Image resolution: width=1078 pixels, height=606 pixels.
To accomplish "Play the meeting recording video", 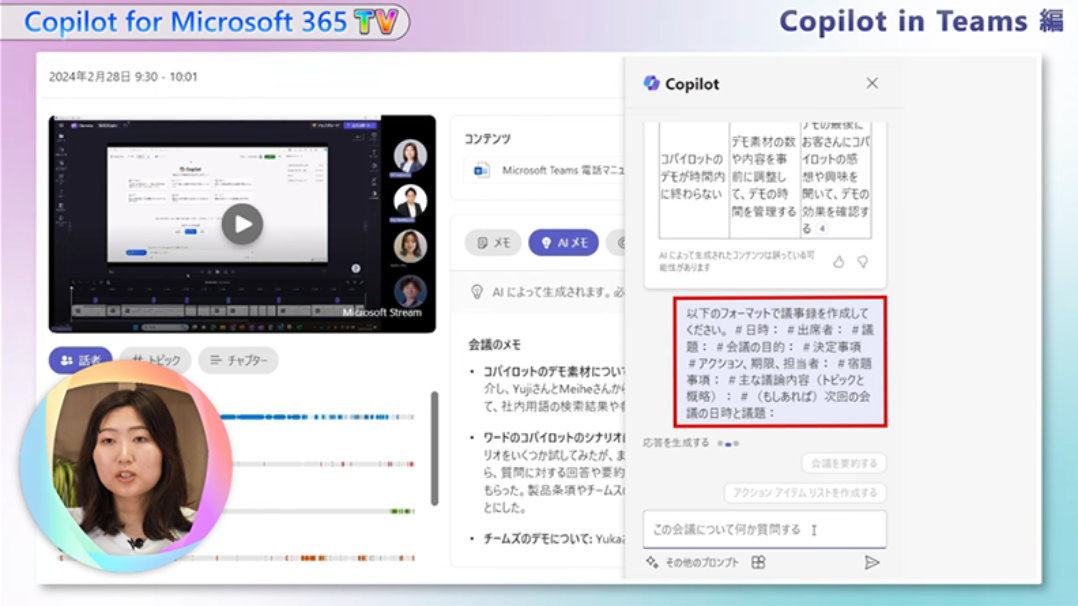I will [x=242, y=224].
